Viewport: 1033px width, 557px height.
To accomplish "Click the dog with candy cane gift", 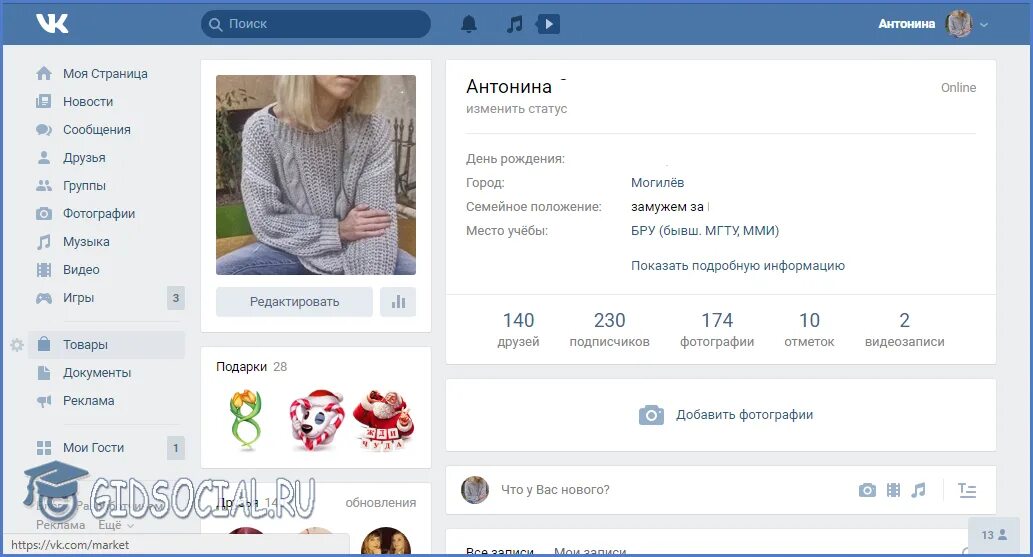I will (316, 420).
